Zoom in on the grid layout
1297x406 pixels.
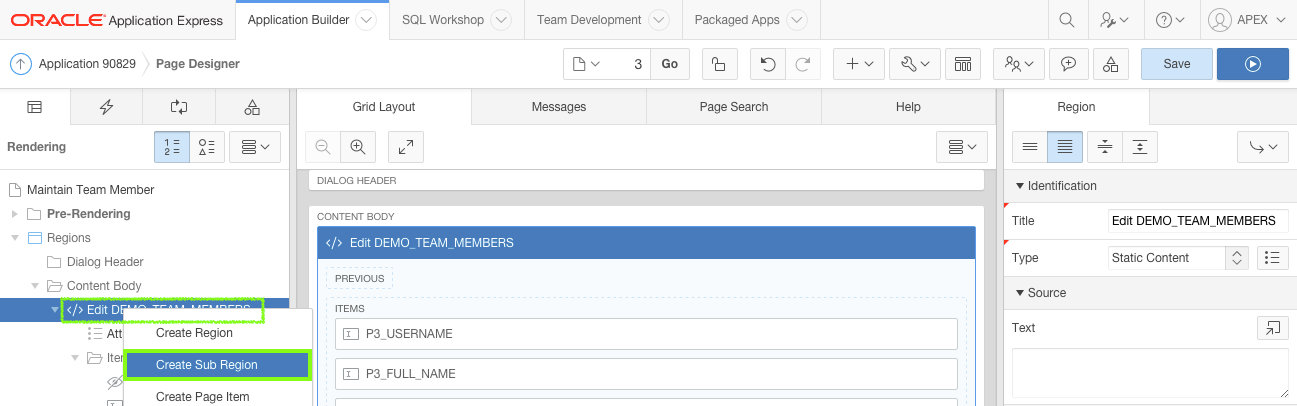[x=357, y=147]
